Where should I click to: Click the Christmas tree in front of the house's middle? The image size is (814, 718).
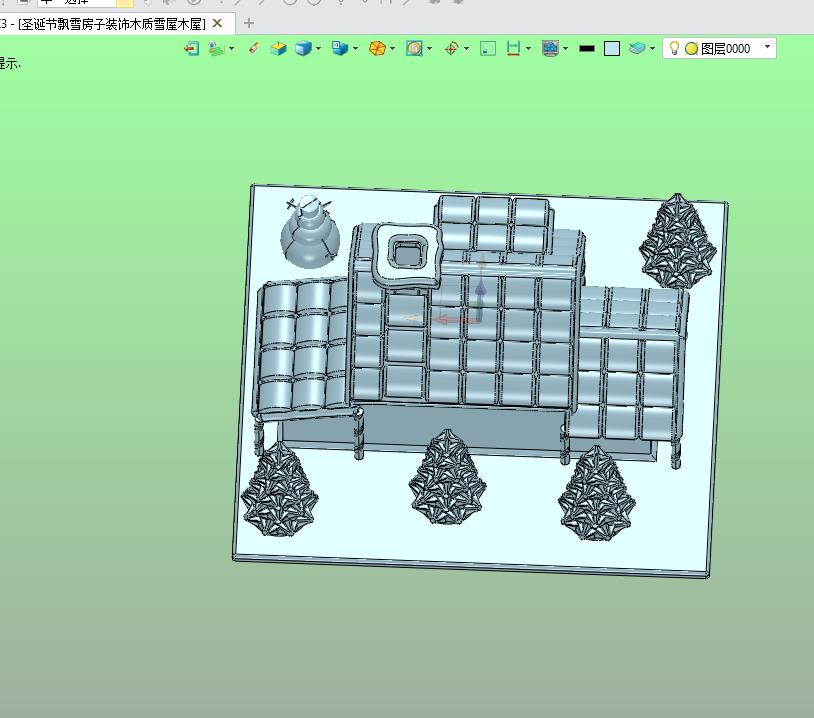coord(447,477)
